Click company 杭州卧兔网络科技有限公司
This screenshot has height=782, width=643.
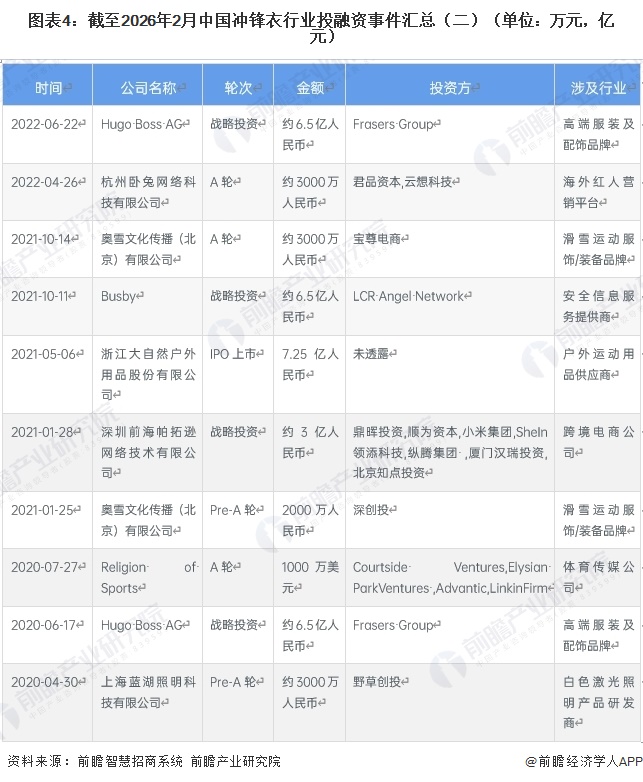tap(148, 192)
